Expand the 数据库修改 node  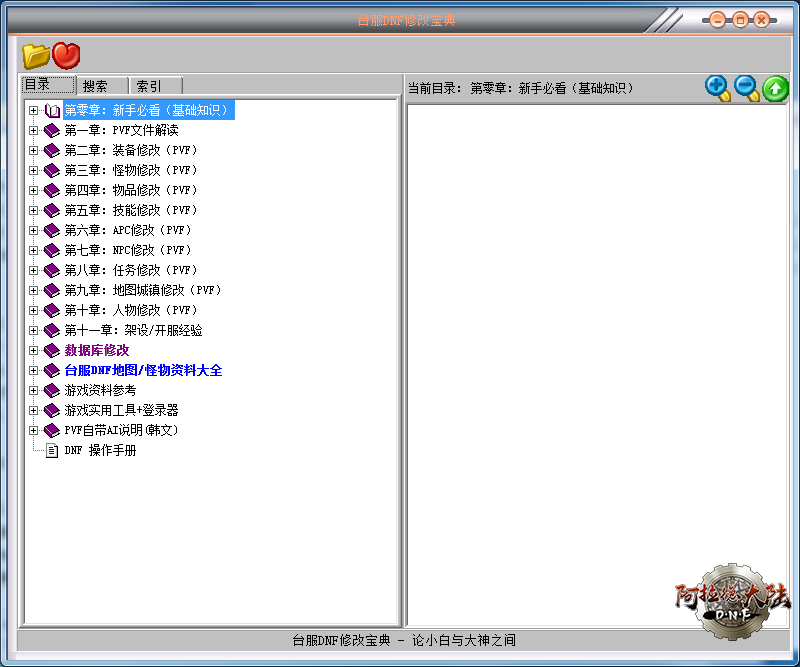click(33, 351)
